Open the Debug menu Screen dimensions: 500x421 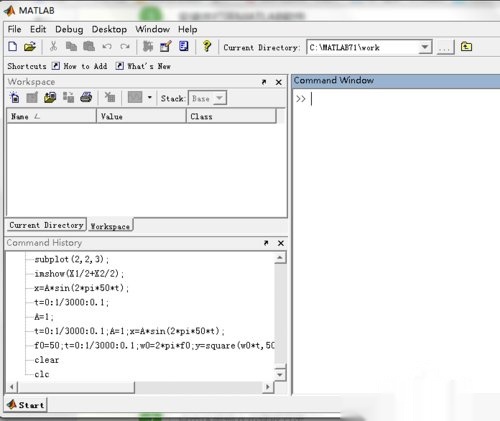[x=69, y=29]
